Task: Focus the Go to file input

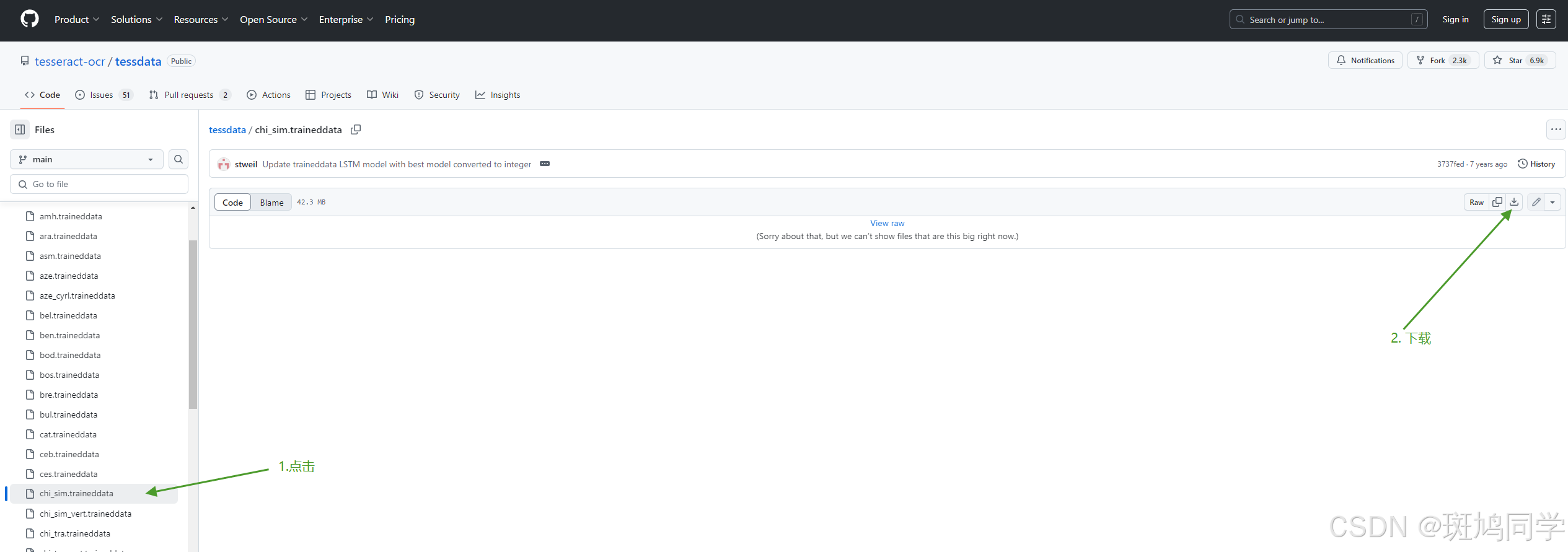Action: [x=99, y=184]
